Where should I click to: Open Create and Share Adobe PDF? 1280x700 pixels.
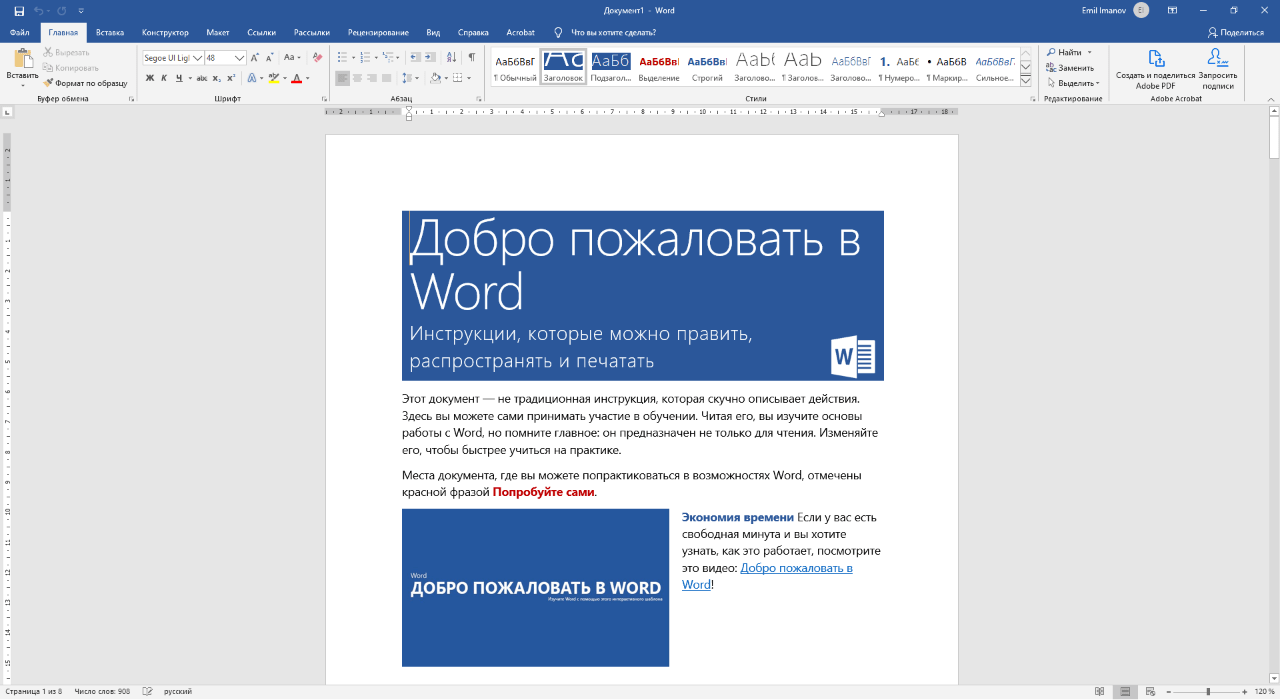(1155, 58)
